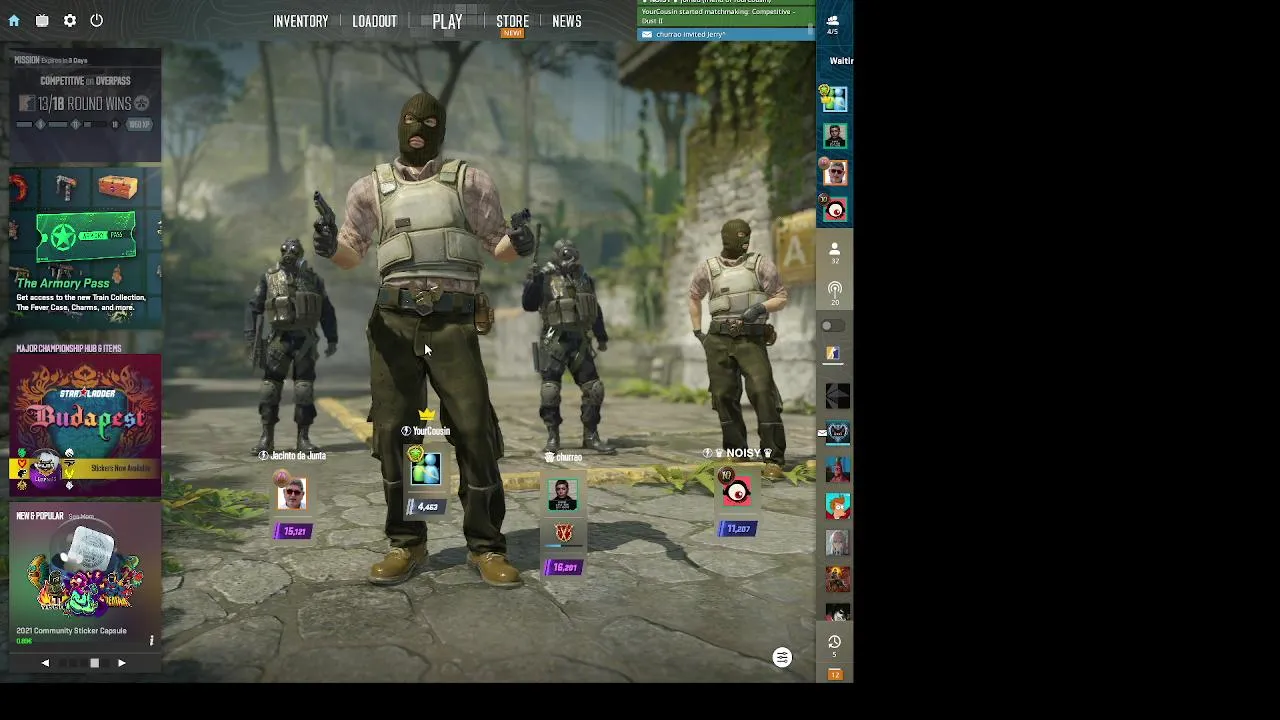Open the lobby settings sliders button

coord(782,657)
